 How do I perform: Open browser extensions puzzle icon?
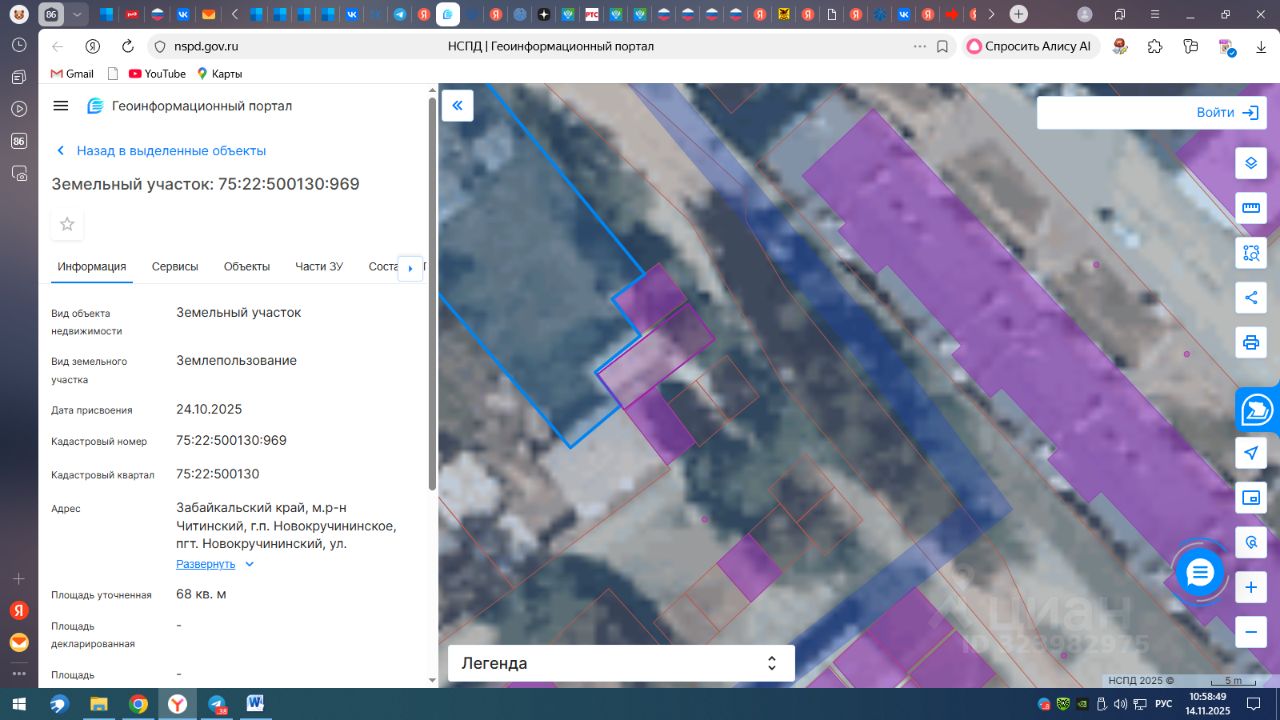click(x=1155, y=46)
